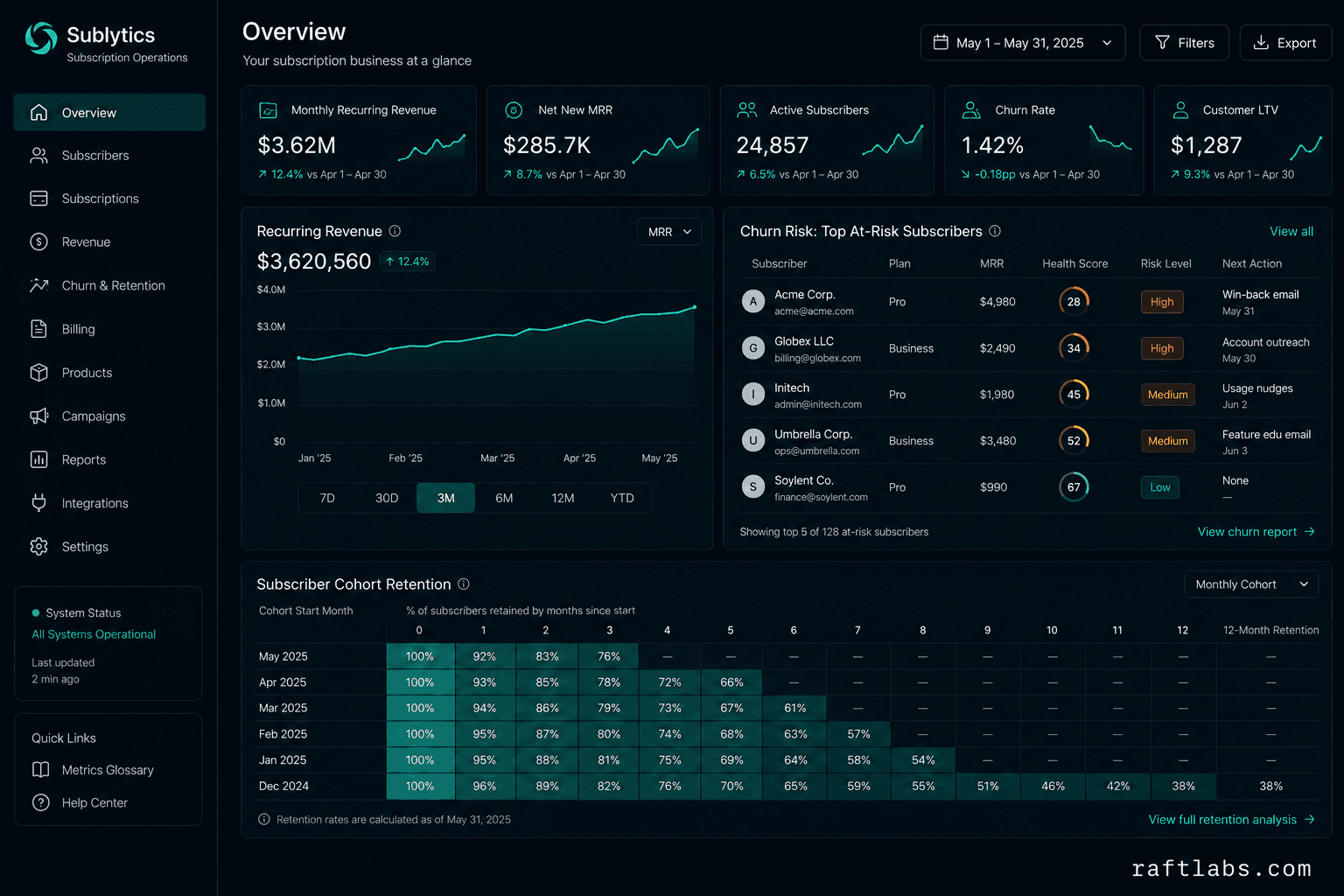Image resolution: width=1344 pixels, height=896 pixels.
Task: Click the Overview home icon in sidebar
Action: click(38, 112)
